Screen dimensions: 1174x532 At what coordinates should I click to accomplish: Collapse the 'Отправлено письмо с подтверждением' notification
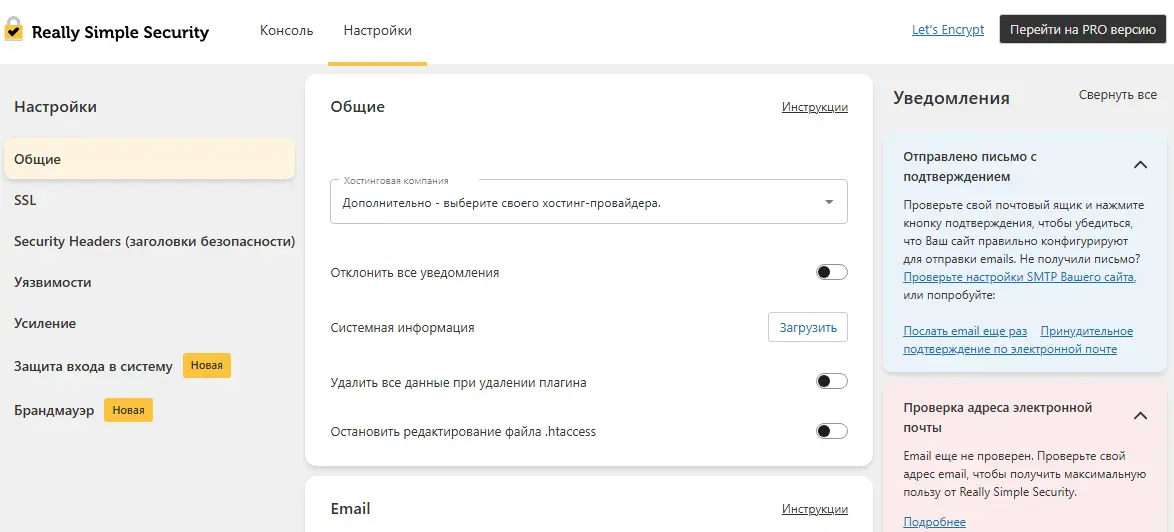click(x=1139, y=165)
